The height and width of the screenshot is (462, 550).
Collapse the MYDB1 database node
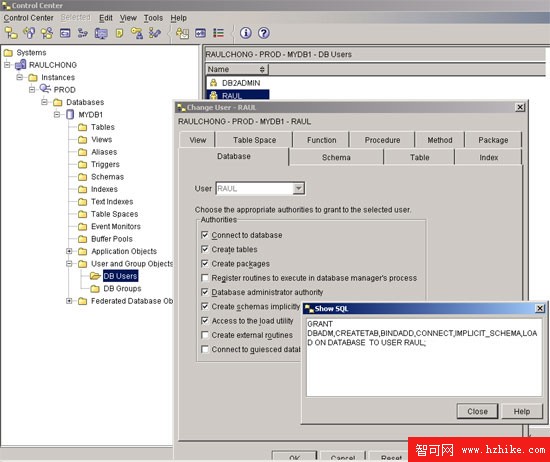(57, 114)
